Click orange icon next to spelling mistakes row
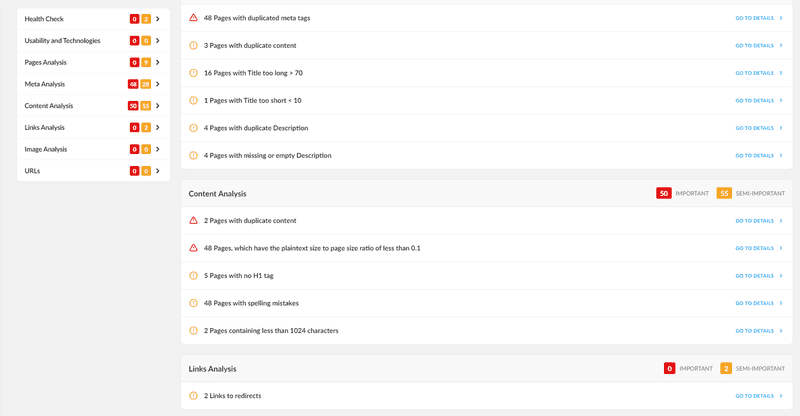Screen dimensions: 800x416 coord(193,303)
